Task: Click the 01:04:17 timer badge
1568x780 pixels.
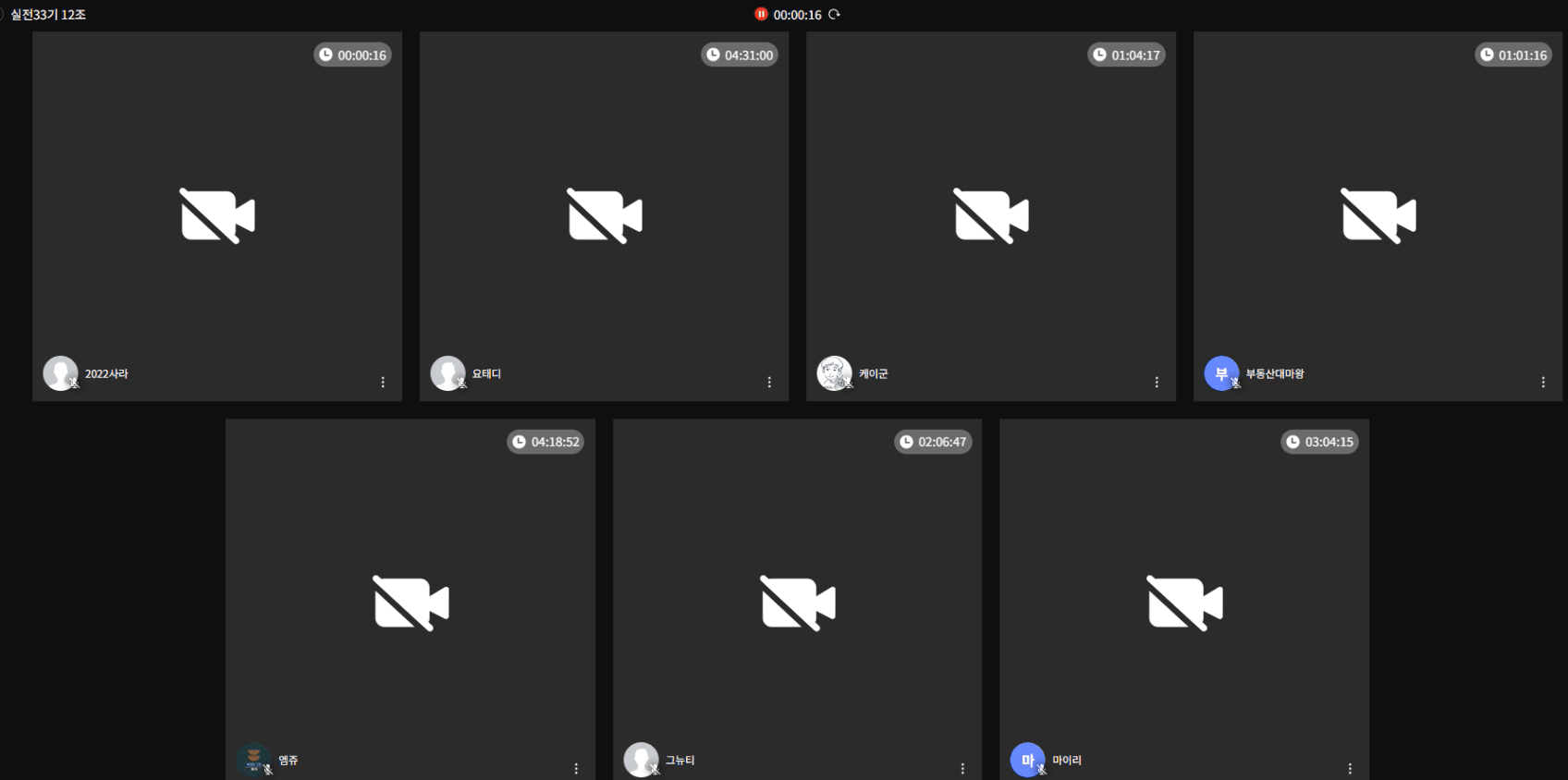Action: point(1126,55)
